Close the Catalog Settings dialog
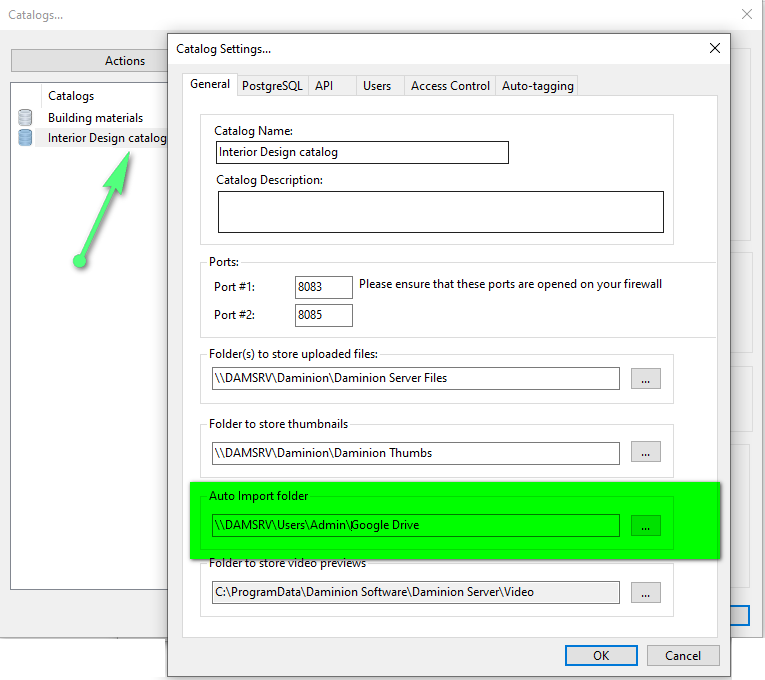The height and width of the screenshot is (680, 765). (x=714, y=48)
